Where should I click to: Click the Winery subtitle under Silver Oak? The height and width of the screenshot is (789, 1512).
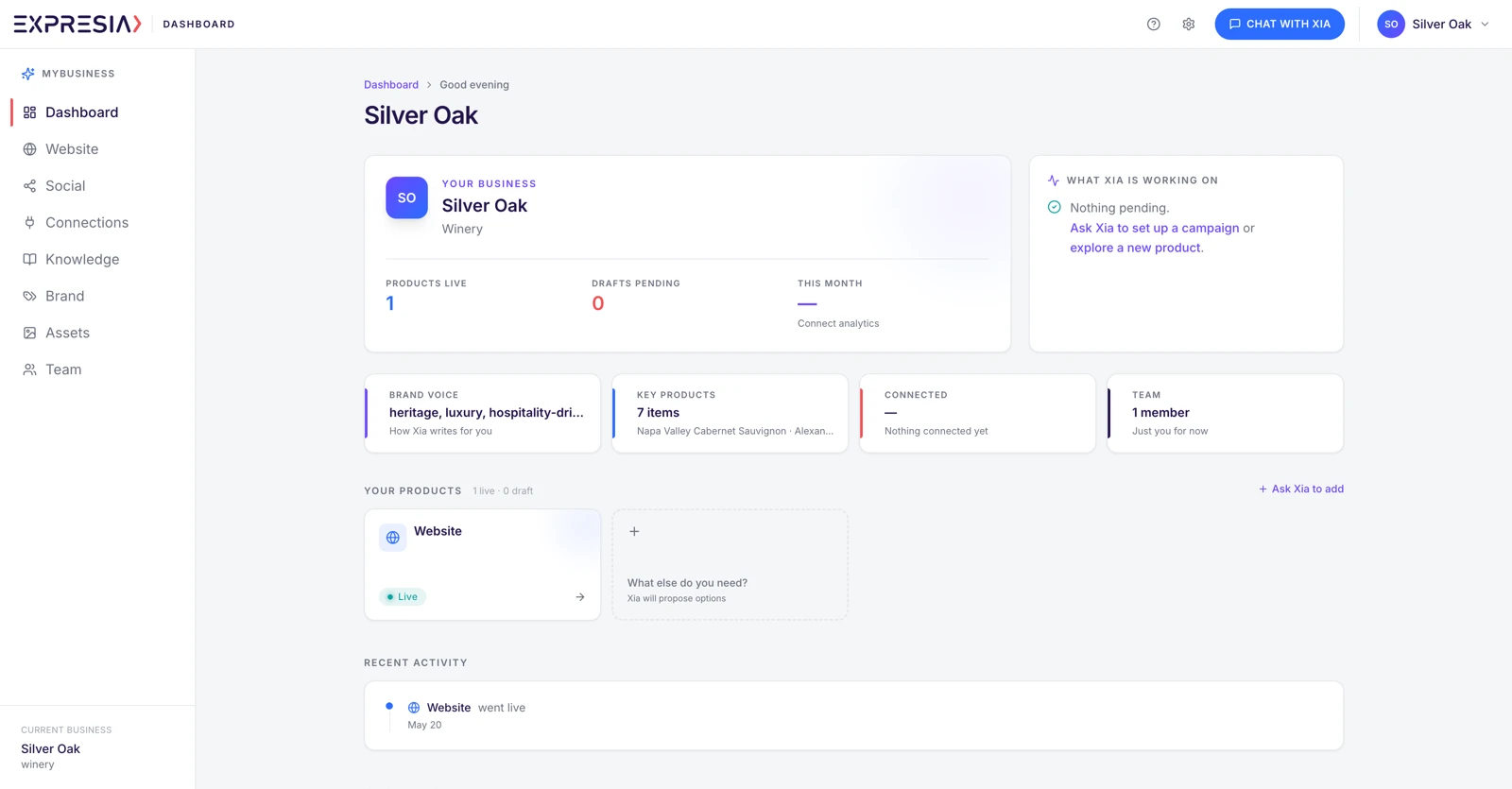pos(462,229)
